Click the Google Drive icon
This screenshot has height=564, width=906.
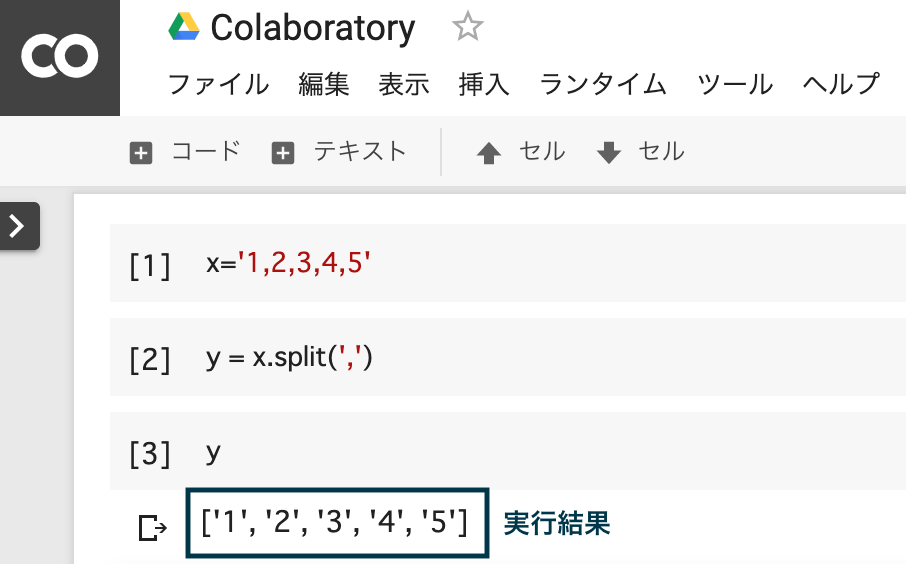pos(183,27)
